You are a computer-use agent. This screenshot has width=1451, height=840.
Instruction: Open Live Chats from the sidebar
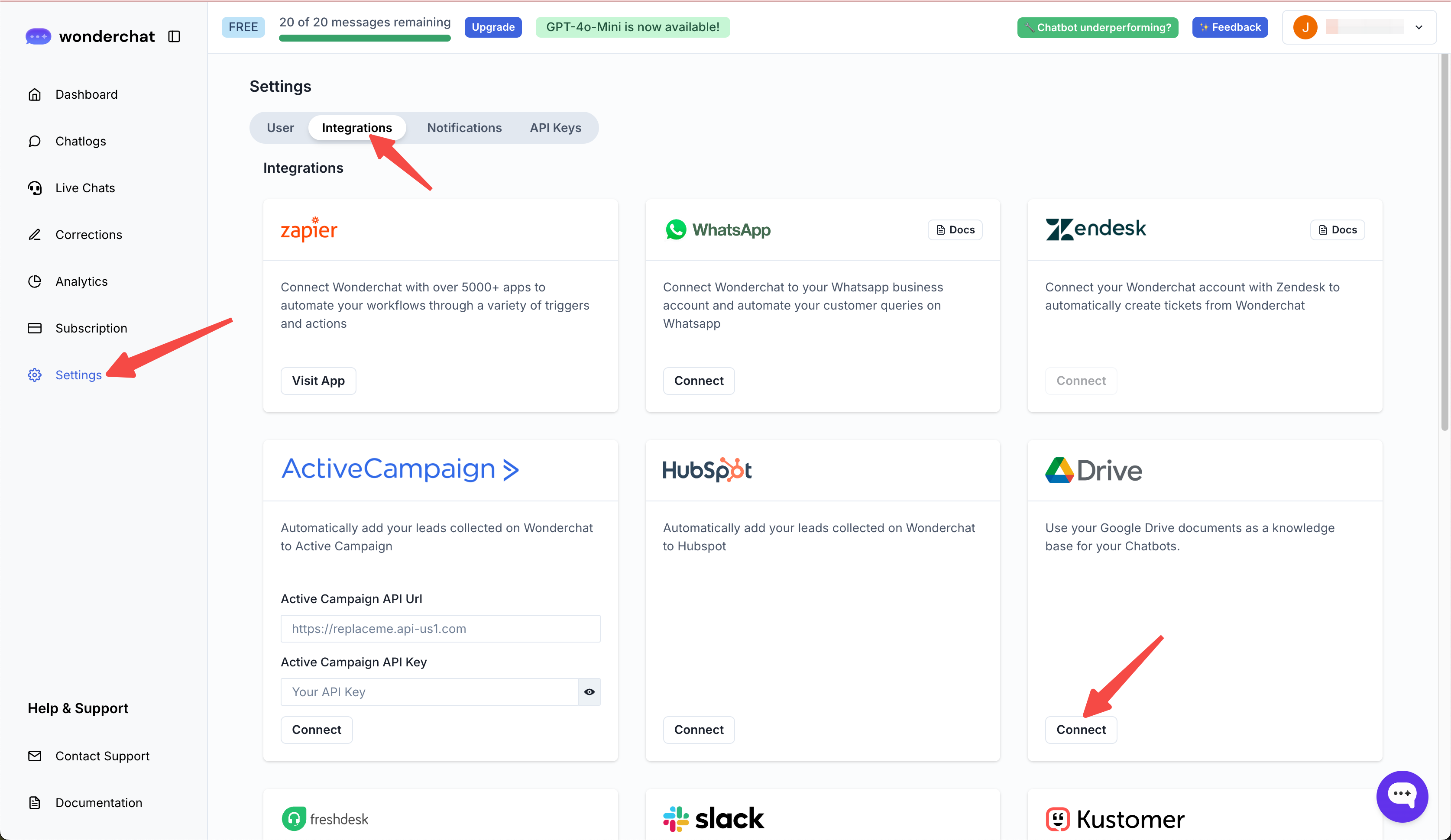coord(85,187)
